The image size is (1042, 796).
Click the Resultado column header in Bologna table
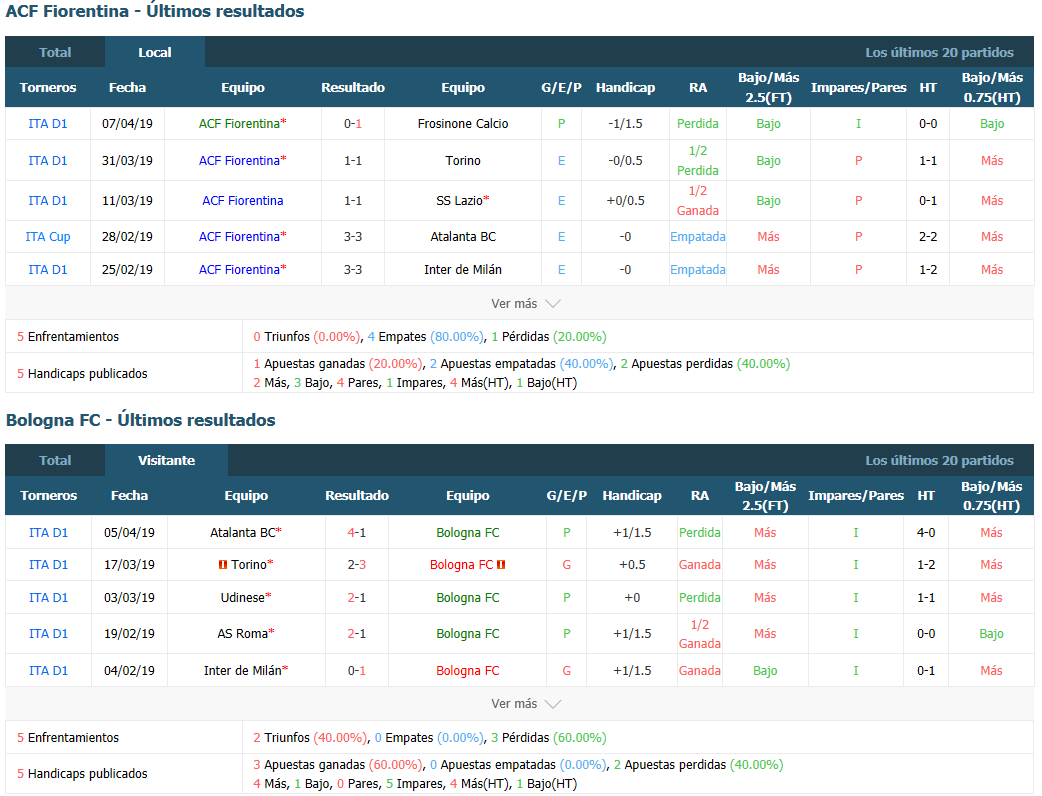[x=357, y=496]
